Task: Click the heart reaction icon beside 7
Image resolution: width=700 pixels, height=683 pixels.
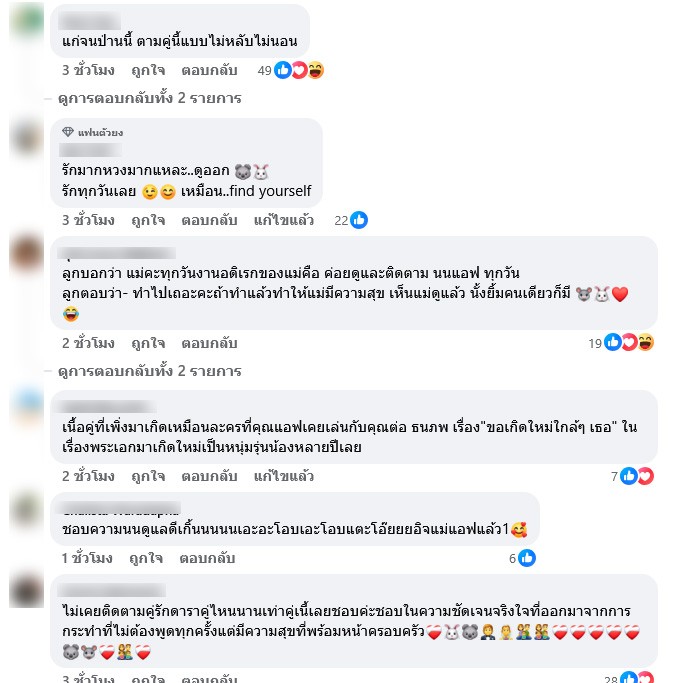Action: 645,476
